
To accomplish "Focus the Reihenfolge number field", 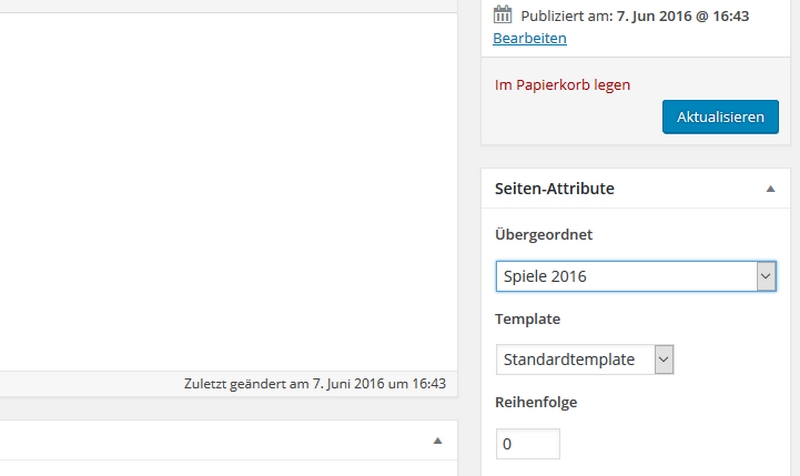I will click(528, 443).
